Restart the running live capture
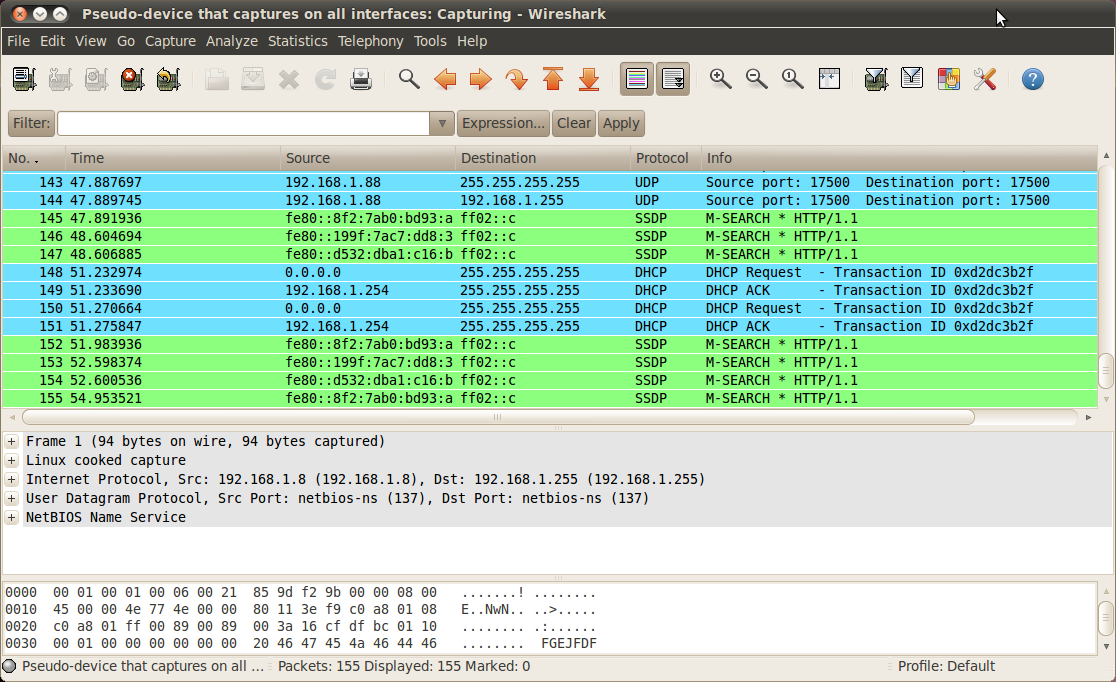This screenshot has height=682, width=1116. pyautogui.click(x=168, y=79)
